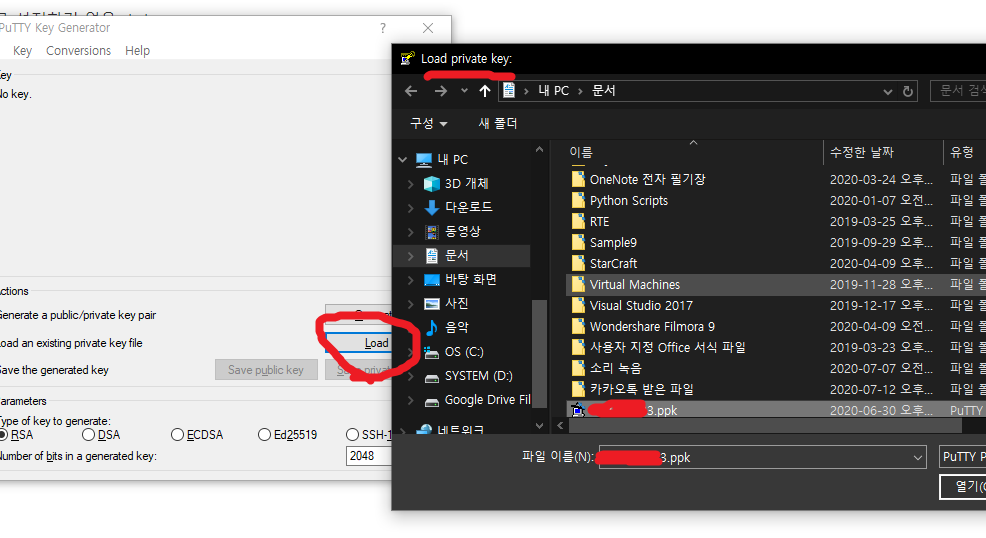986x538 pixels.
Task: Select 네트워크 network icon
Action: (x=425, y=430)
